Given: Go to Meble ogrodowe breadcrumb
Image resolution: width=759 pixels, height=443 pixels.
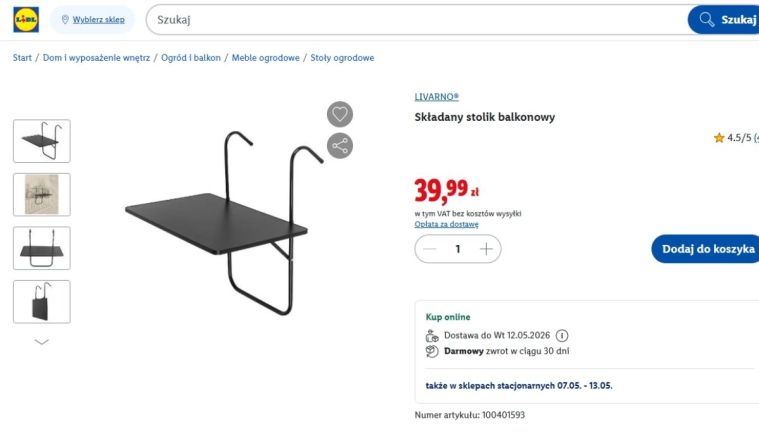Looking at the screenshot, I should point(265,58).
